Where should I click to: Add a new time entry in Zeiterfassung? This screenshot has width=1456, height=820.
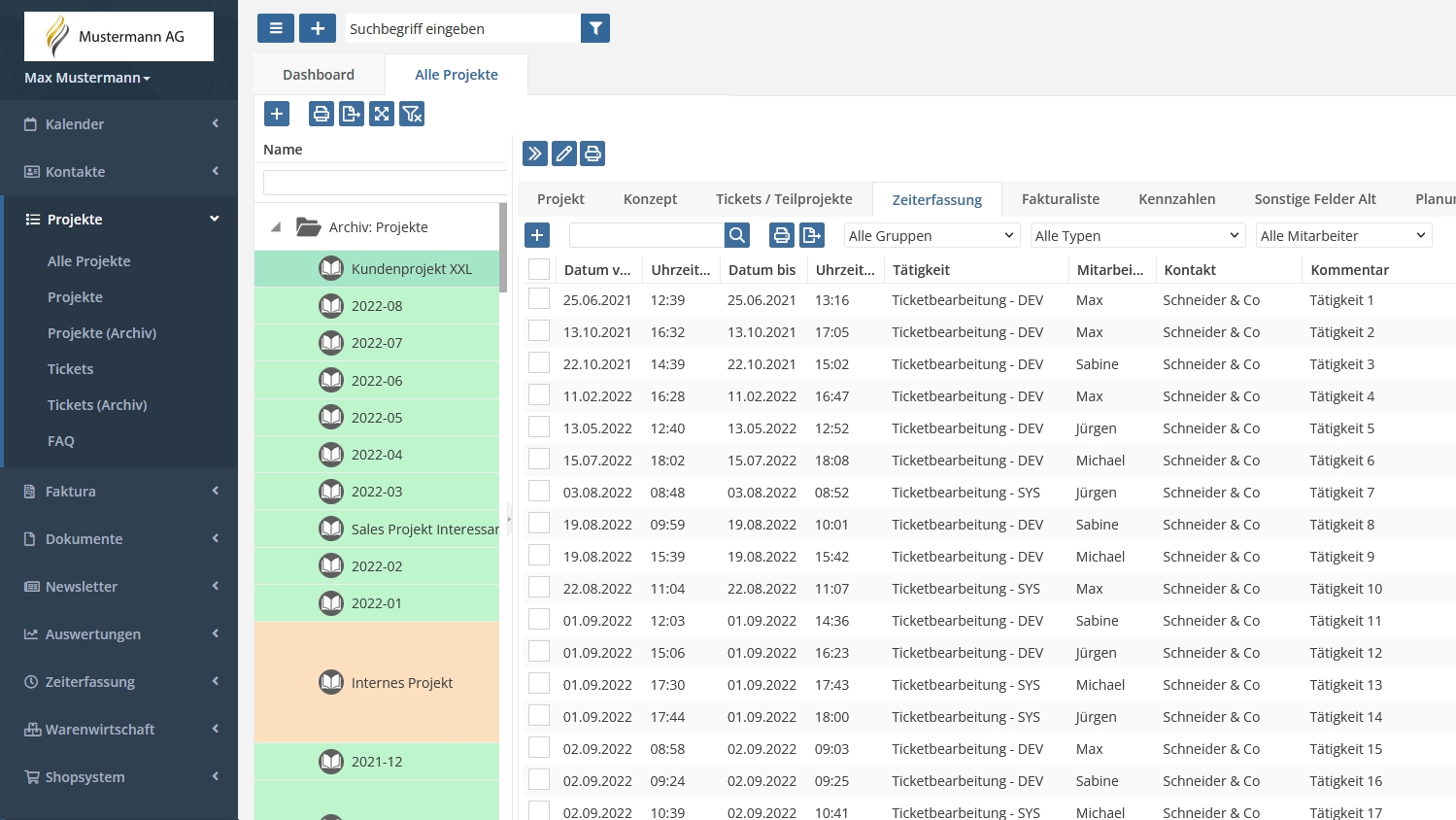(x=537, y=235)
